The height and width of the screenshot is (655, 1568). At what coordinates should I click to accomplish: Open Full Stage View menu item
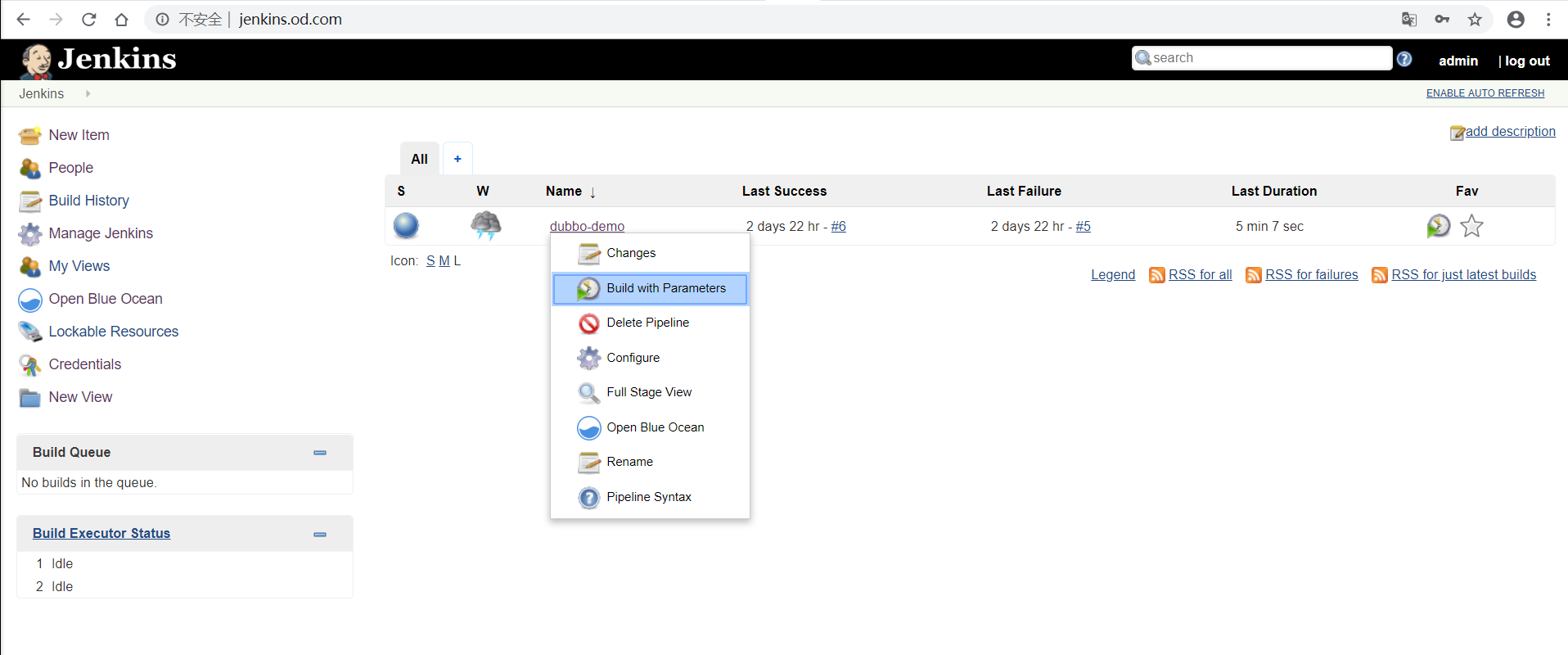(x=650, y=393)
